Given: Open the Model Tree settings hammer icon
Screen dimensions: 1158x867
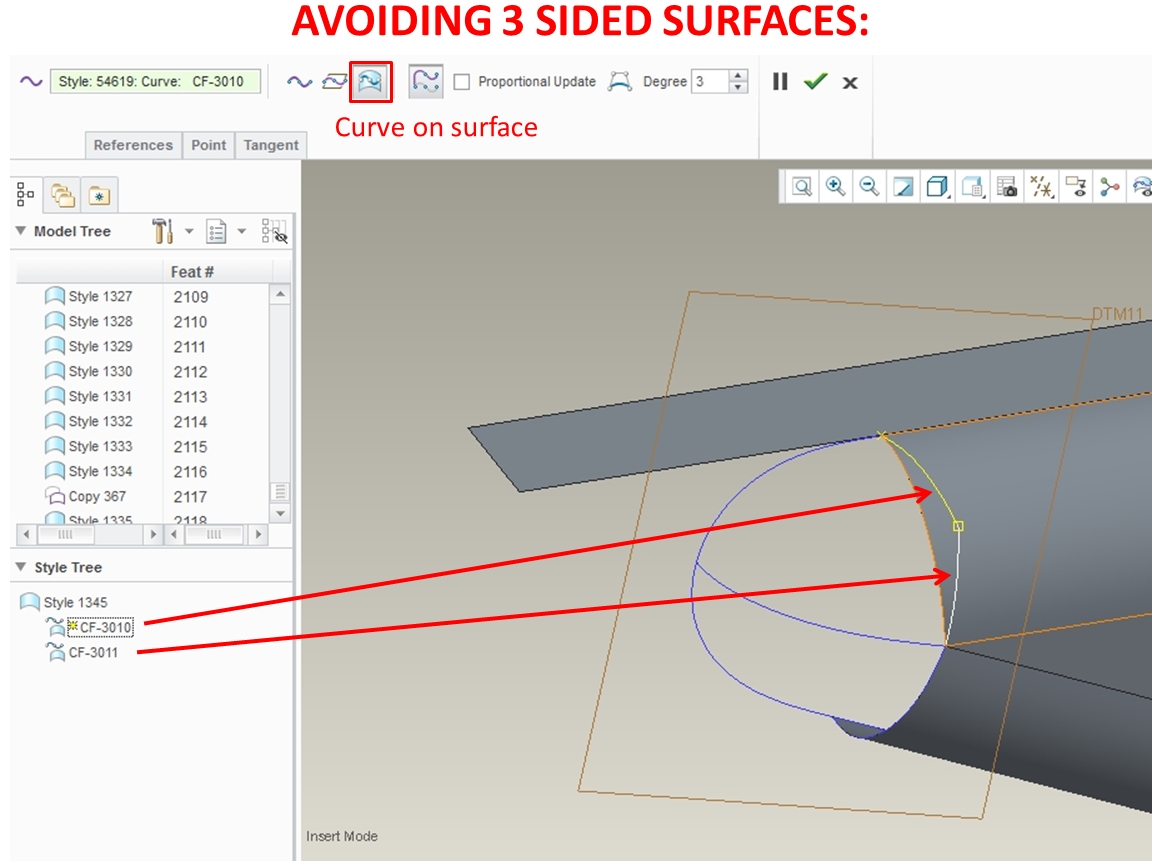Looking at the screenshot, I should point(162,231).
